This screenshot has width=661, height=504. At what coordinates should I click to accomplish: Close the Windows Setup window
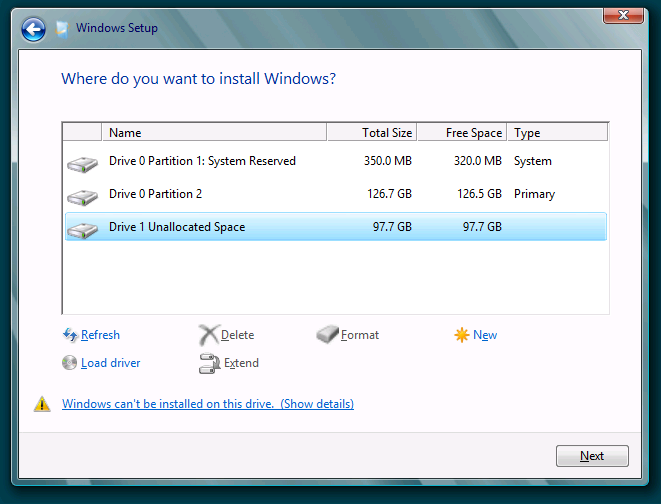click(x=623, y=14)
